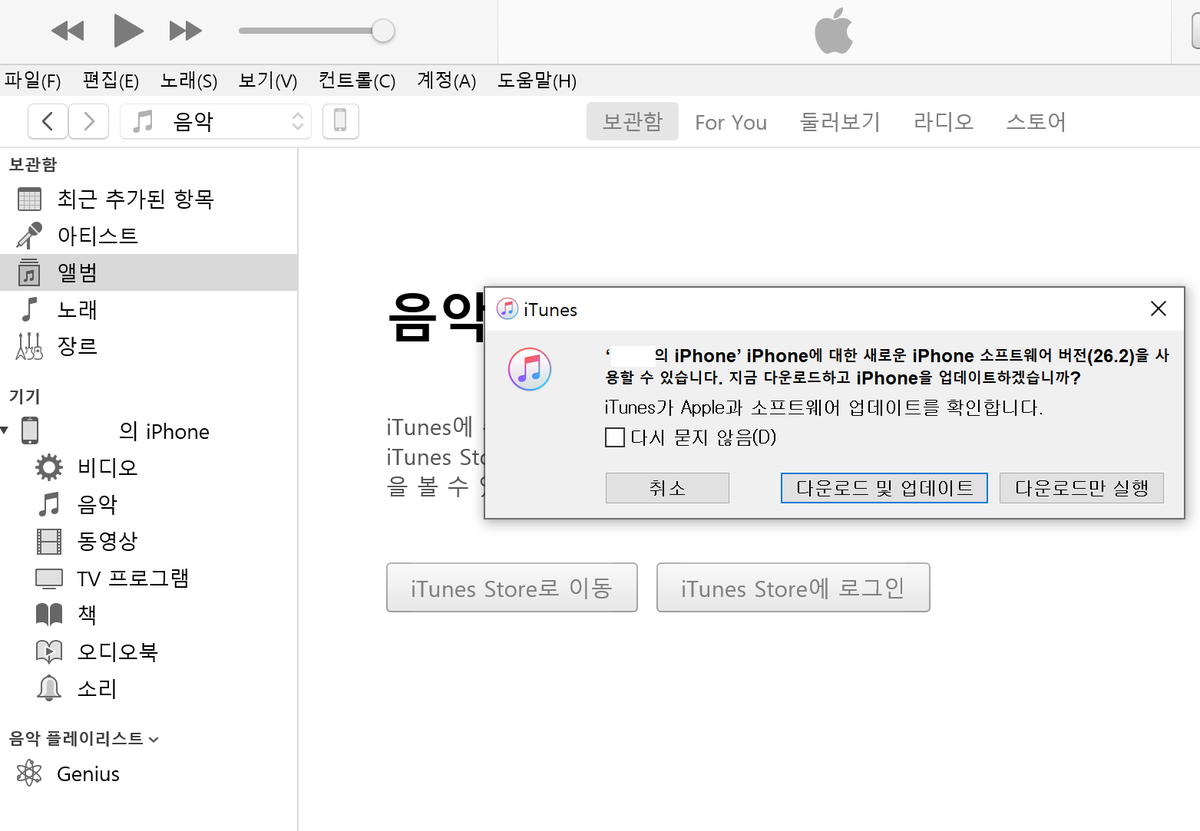1200x831 pixels.
Task: Go back with the left arrow button
Action: pos(48,121)
